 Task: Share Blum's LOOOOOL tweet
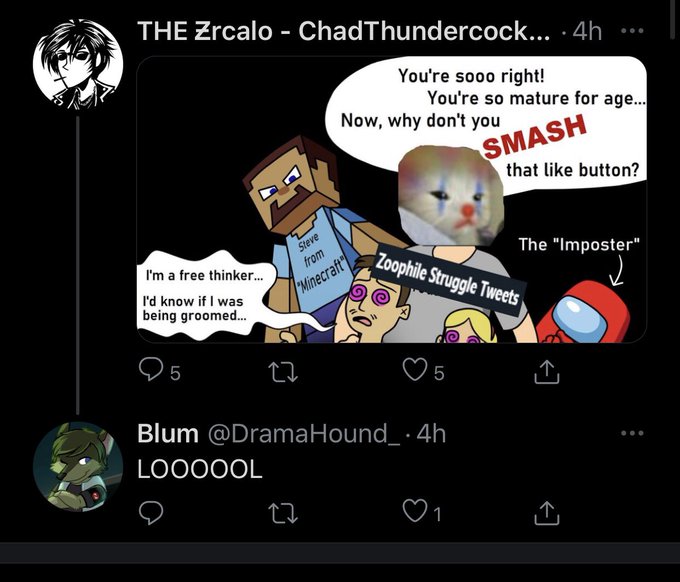coord(546,513)
